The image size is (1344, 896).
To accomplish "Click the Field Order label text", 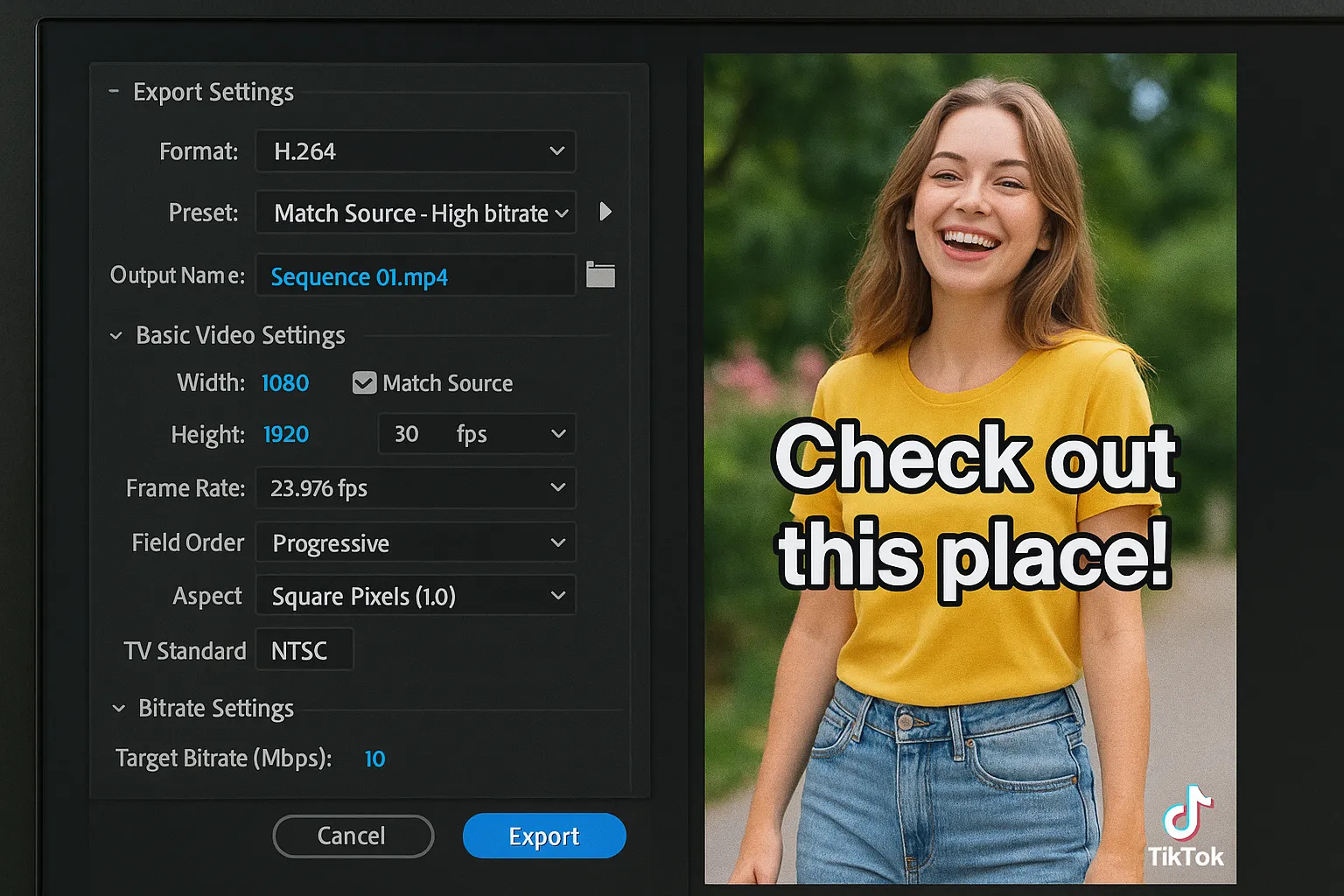I will pos(187,542).
